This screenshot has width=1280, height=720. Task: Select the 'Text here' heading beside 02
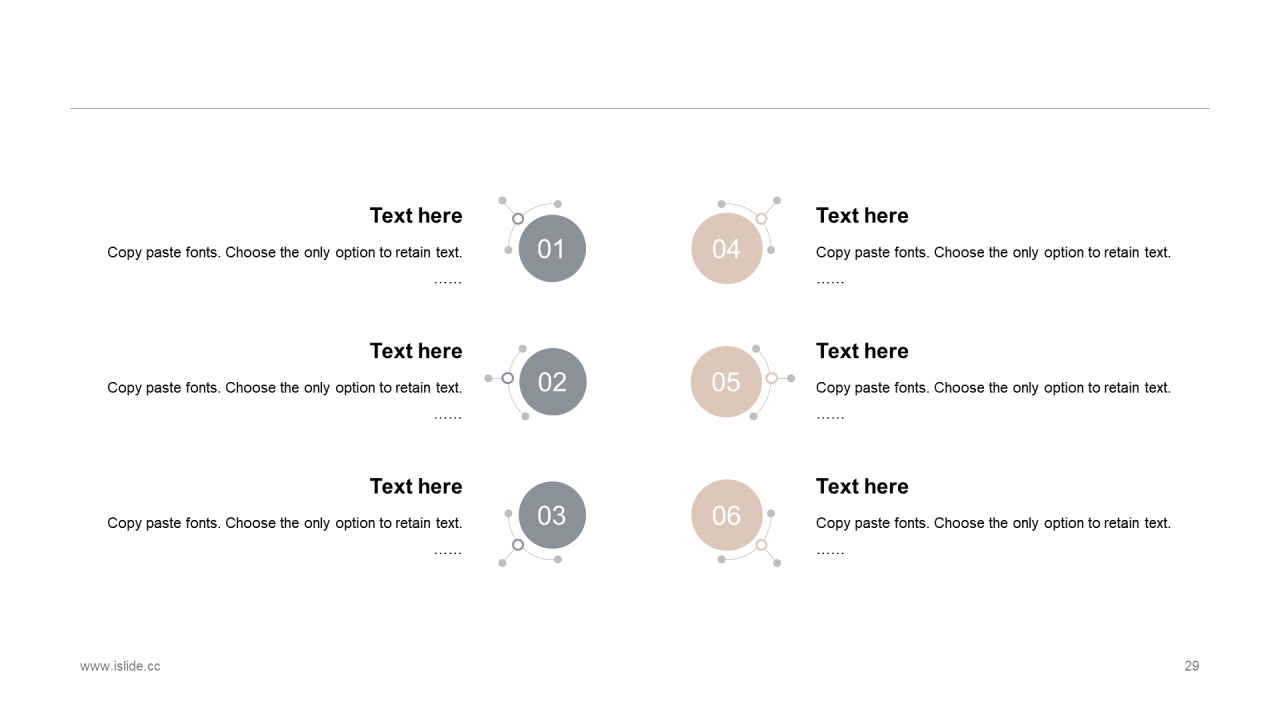tap(416, 351)
